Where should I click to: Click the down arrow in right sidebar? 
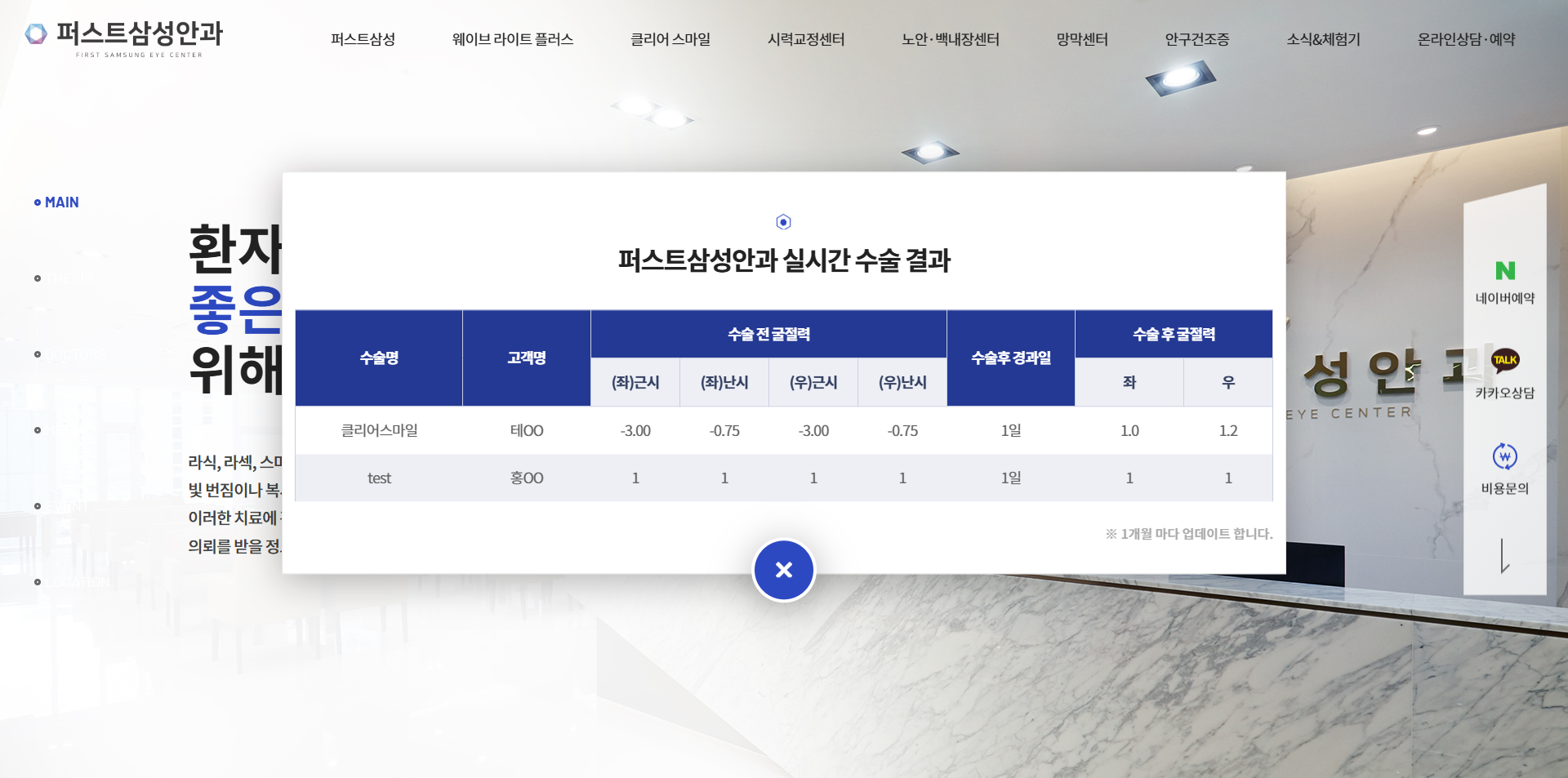(x=1504, y=555)
